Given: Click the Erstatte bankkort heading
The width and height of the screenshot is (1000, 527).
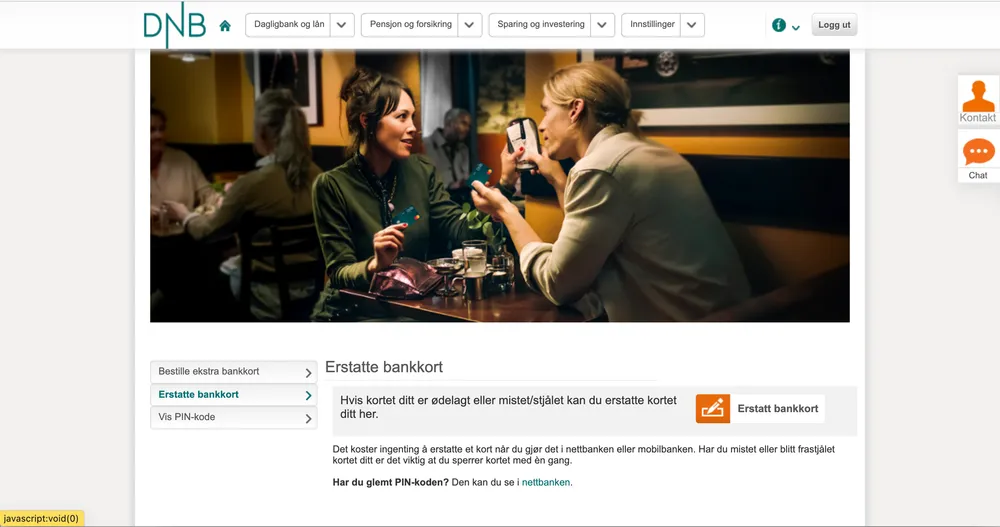Looking at the screenshot, I should click(x=384, y=367).
